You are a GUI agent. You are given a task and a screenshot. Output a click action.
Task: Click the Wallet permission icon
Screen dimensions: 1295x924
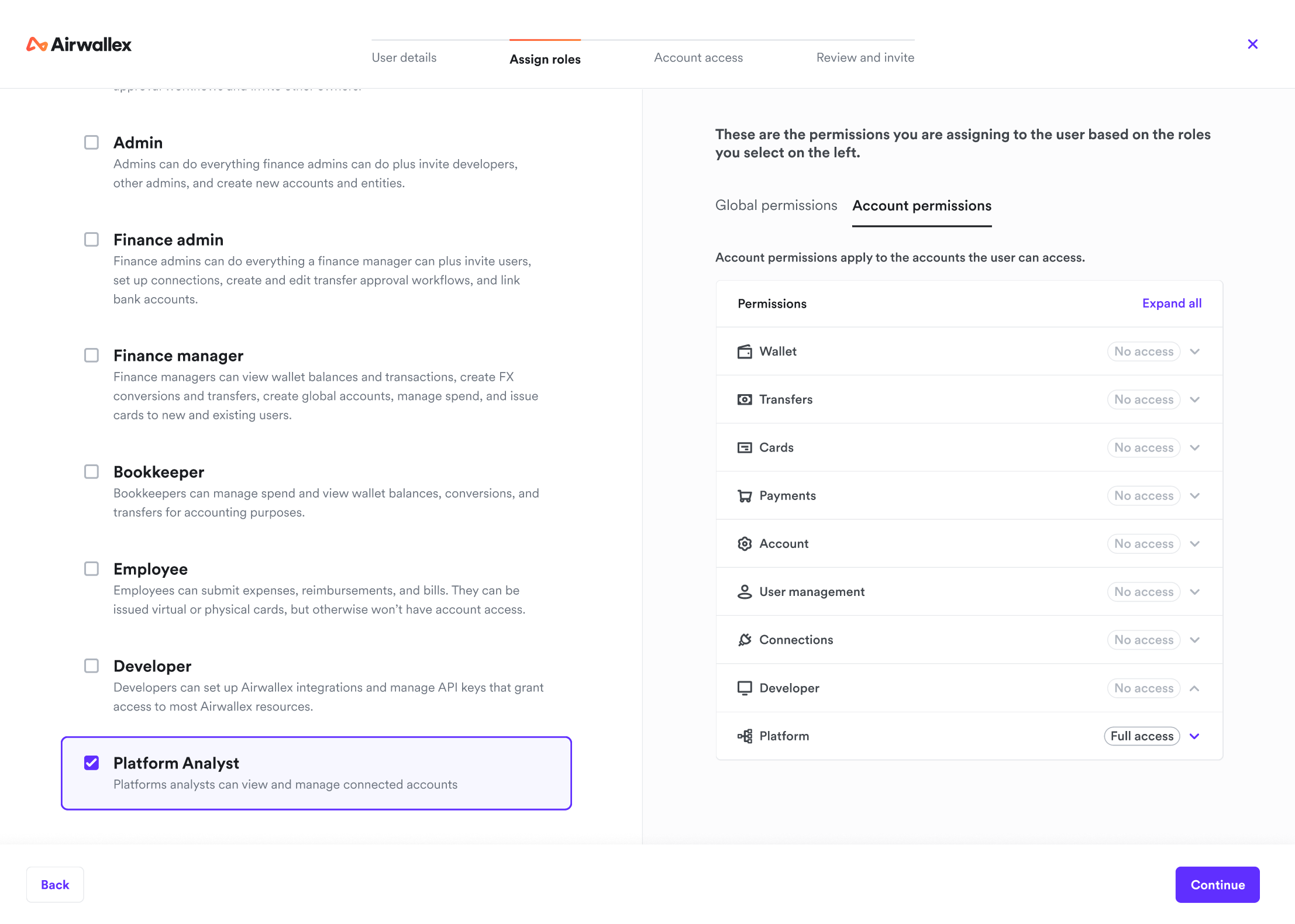point(745,351)
